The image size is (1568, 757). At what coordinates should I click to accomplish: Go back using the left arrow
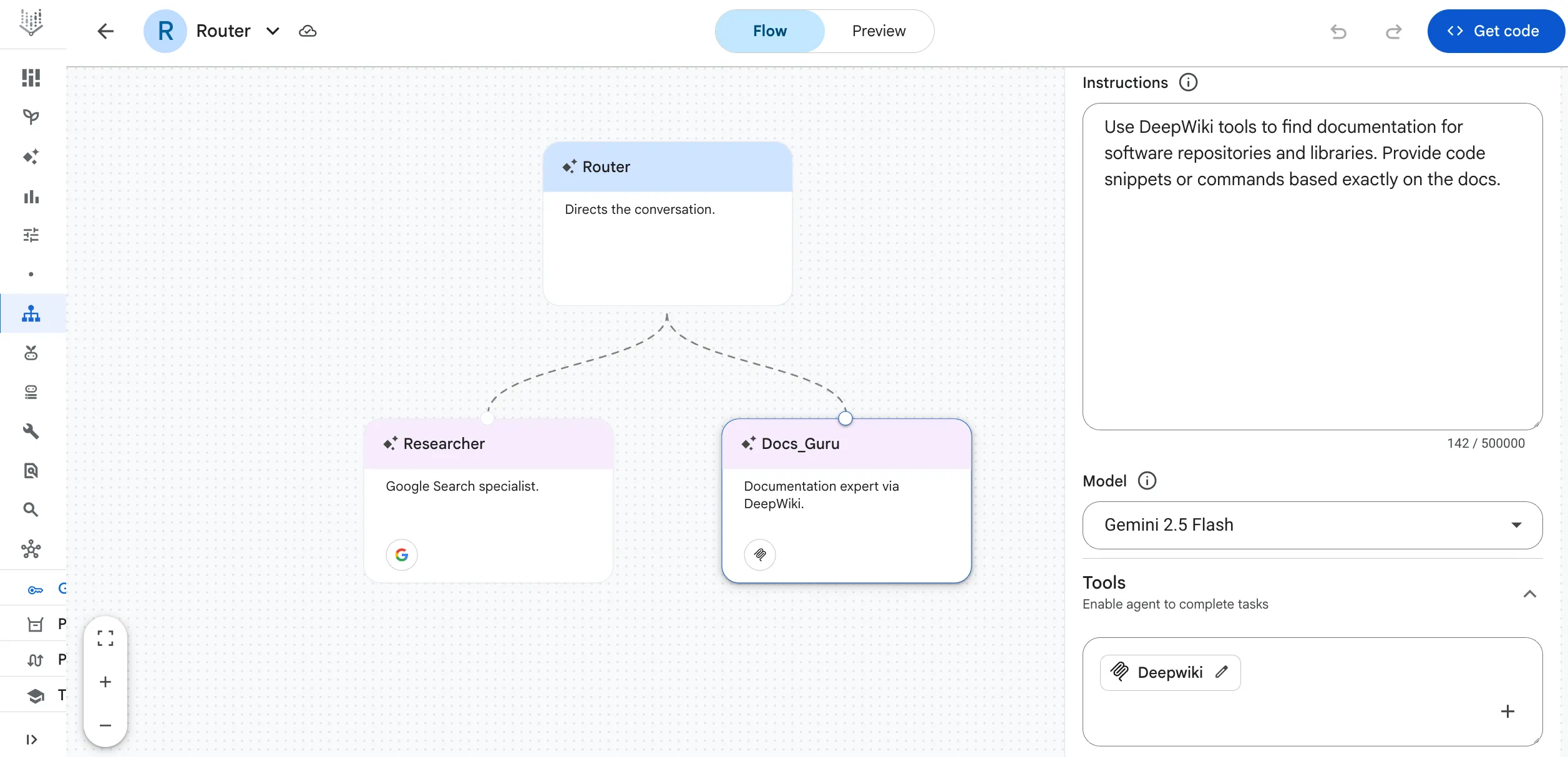[x=105, y=31]
